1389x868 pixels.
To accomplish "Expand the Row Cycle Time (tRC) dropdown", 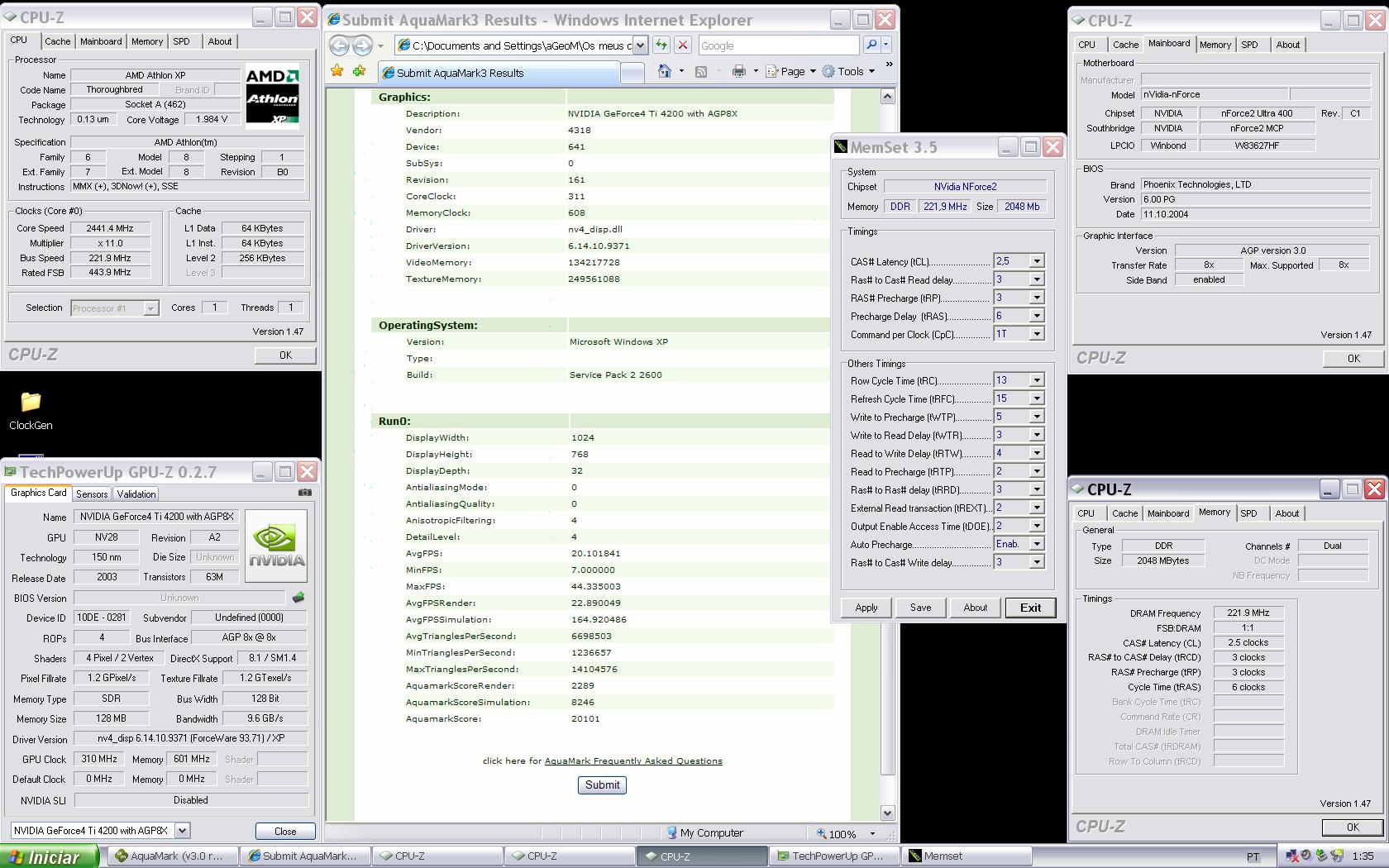I will pos(1036,380).
